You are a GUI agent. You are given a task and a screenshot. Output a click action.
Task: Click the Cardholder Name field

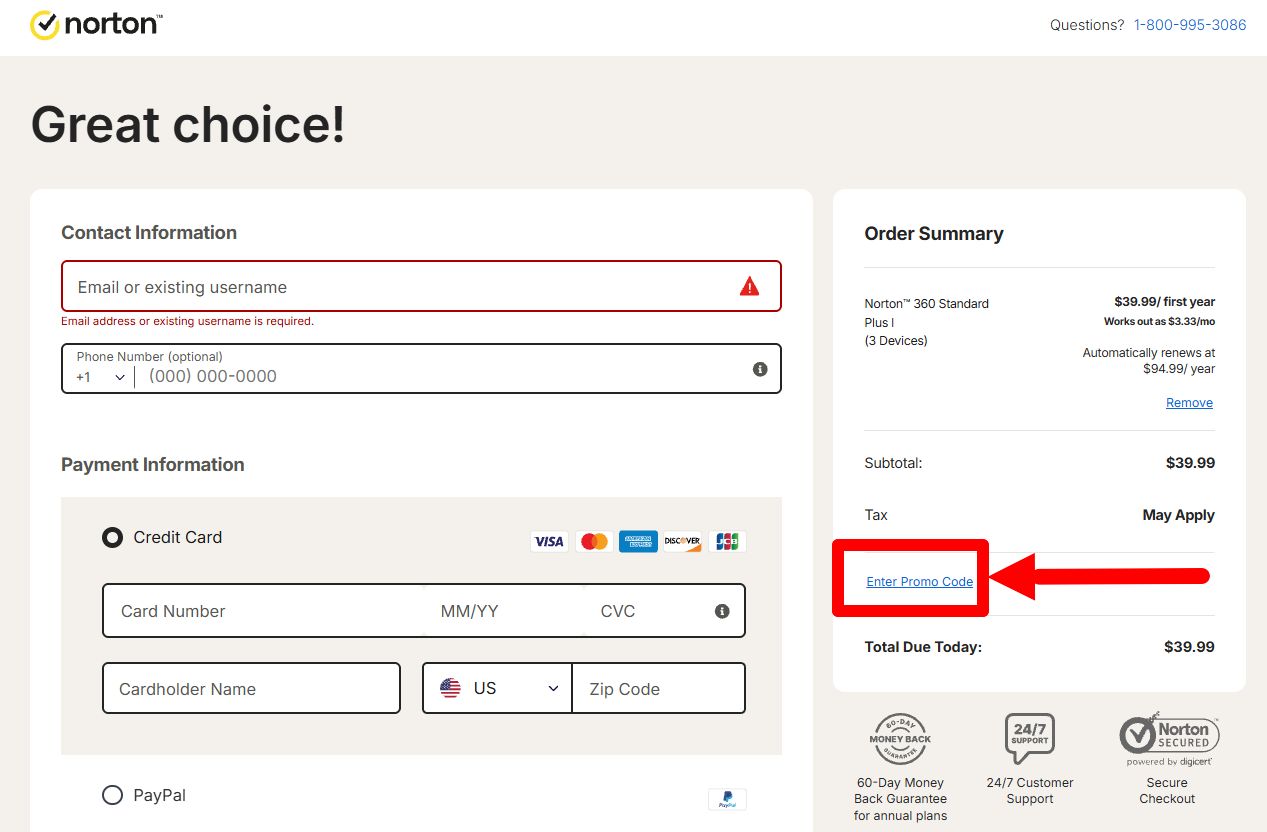251,688
